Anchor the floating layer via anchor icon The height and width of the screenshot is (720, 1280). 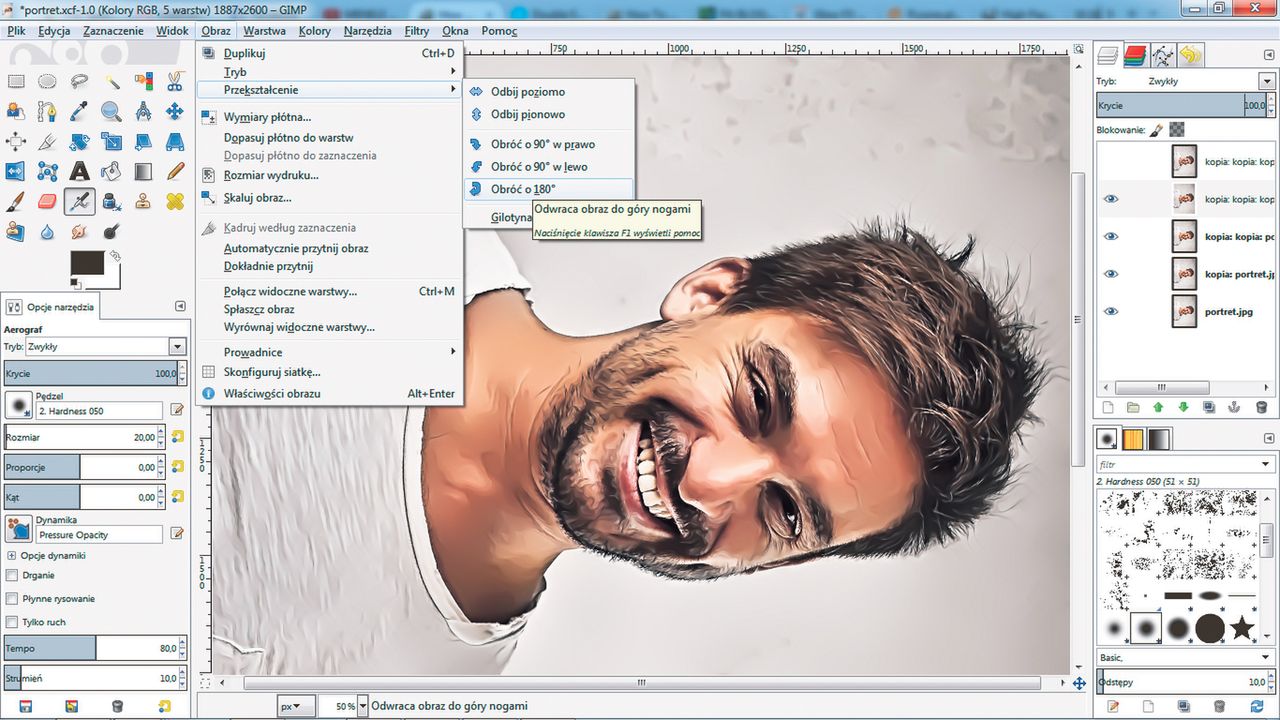pos(1235,407)
